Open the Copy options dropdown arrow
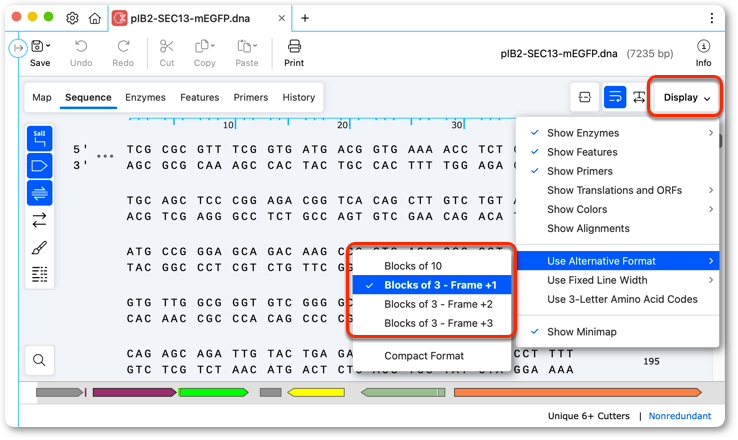This screenshot has width=738, height=440. coord(213,46)
